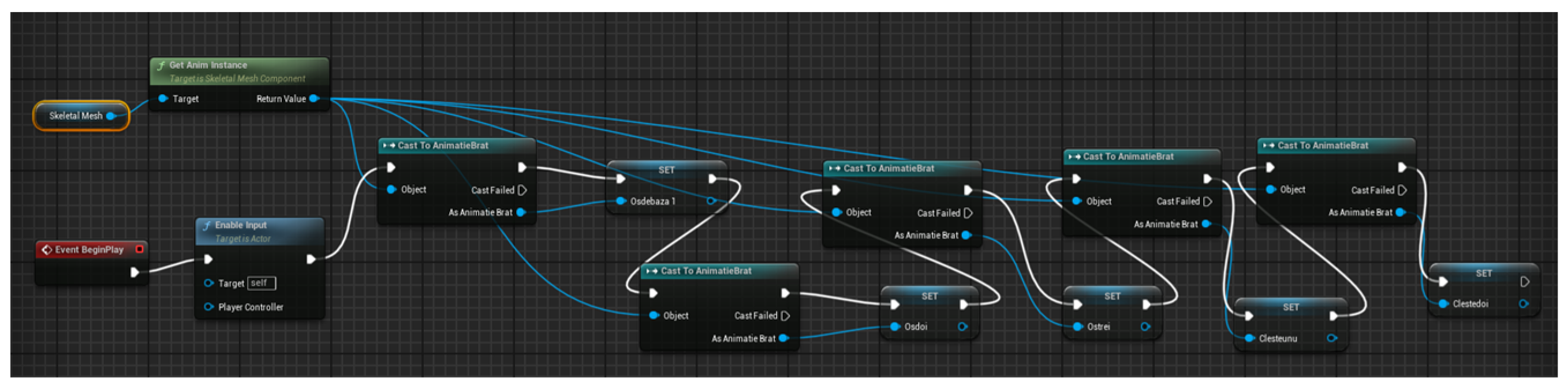Image resolution: width=1568 pixels, height=388 pixels.
Task: Click the Osdebaza 1 input pin
Action: [621, 201]
